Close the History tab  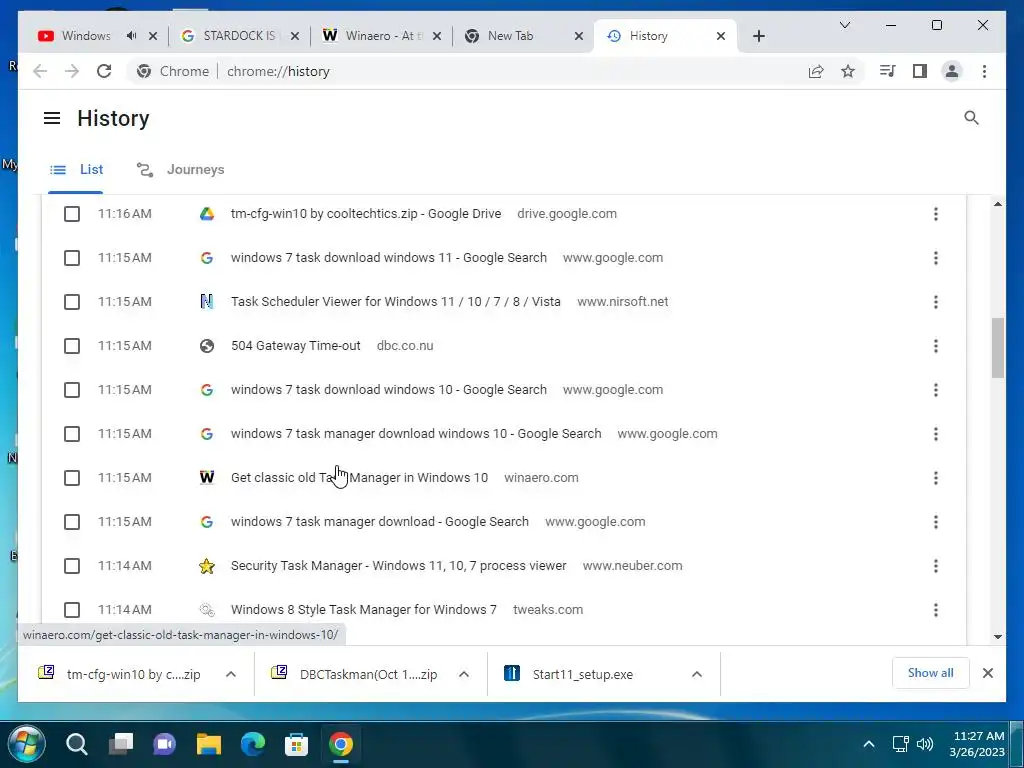click(721, 36)
